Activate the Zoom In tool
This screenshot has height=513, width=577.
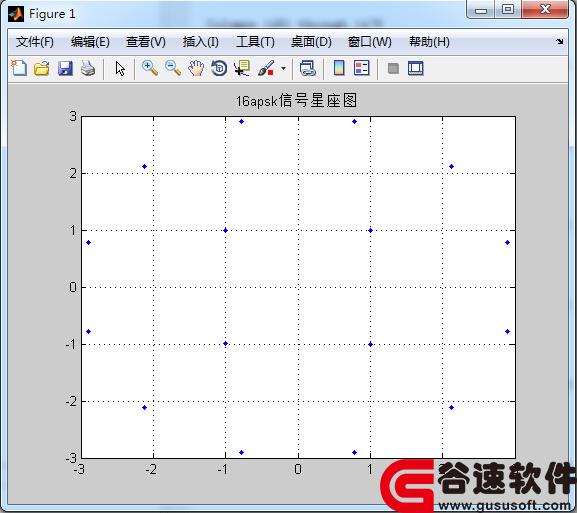click(x=150, y=68)
